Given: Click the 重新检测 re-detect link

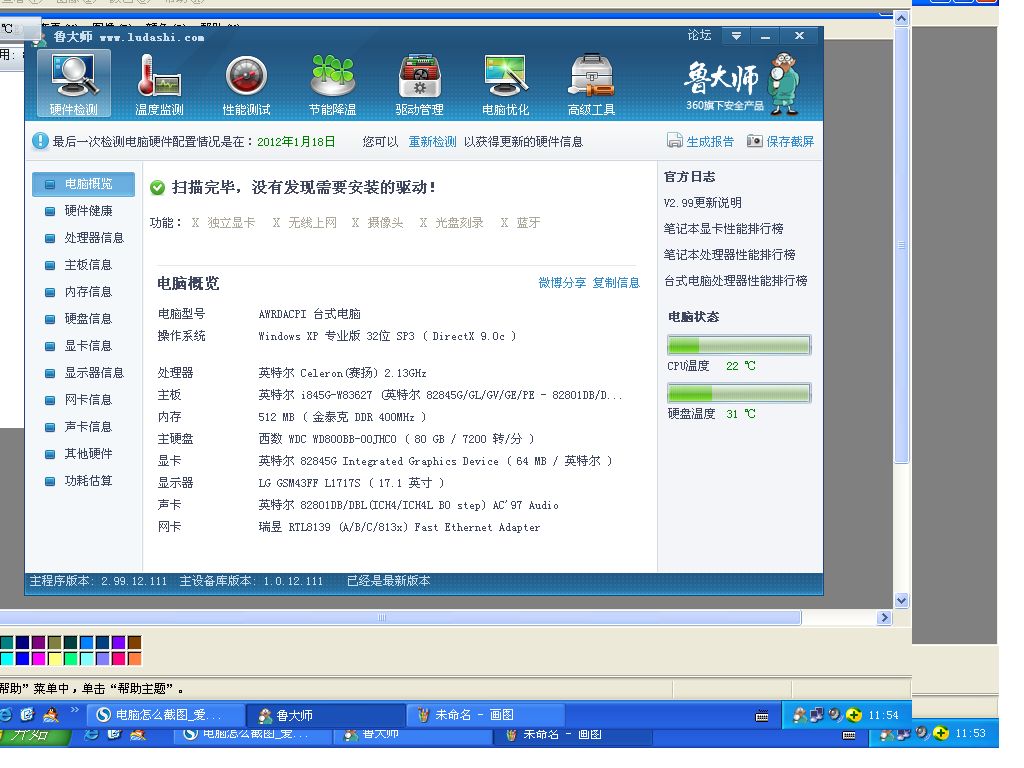Looking at the screenshot, I should (432, 142).
